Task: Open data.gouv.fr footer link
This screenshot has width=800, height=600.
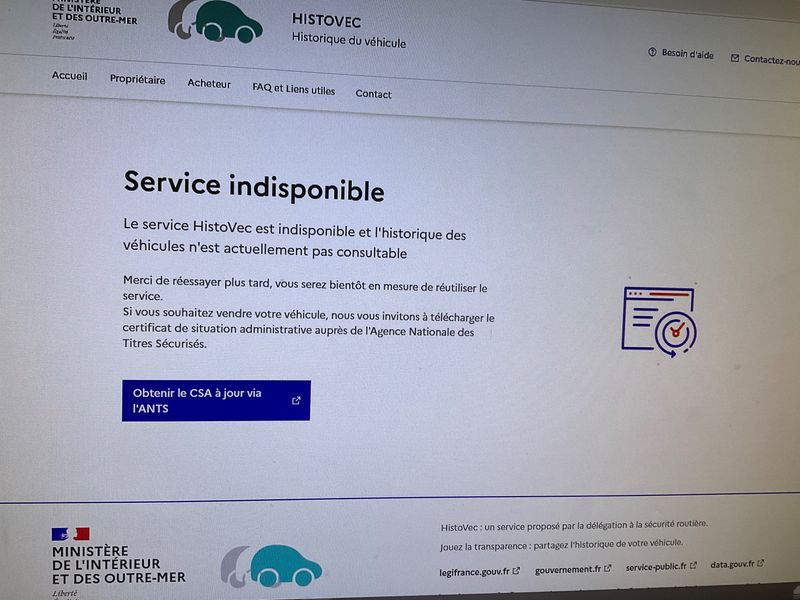Action: 737,564
